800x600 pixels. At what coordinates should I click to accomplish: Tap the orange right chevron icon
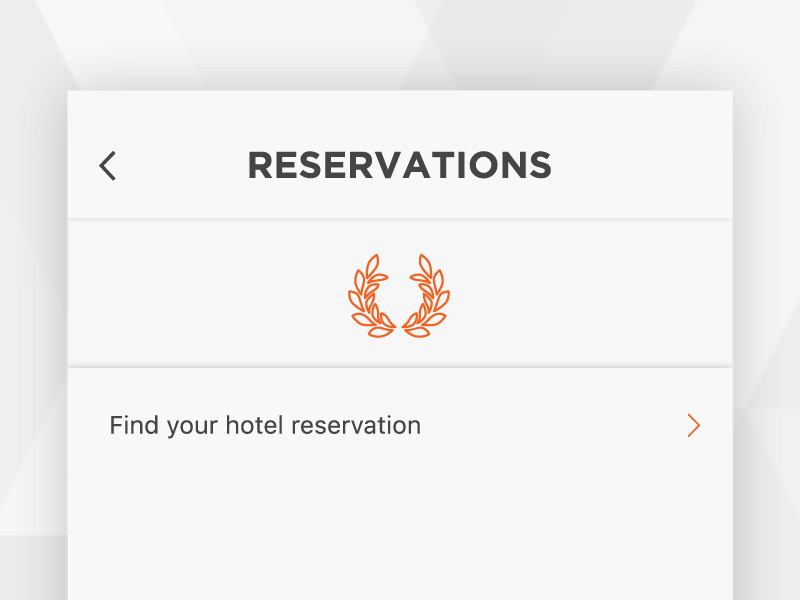694,426
